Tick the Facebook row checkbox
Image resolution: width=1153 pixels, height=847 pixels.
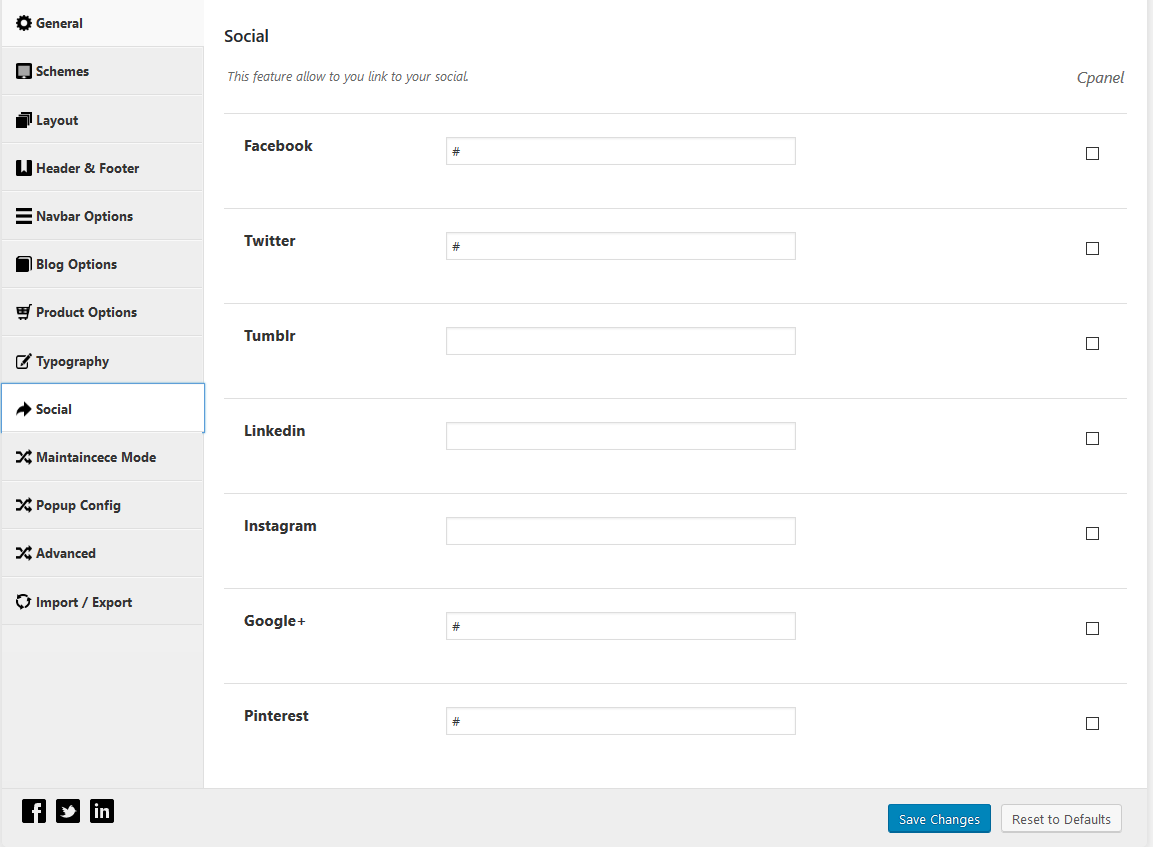tap(1093, 154)
